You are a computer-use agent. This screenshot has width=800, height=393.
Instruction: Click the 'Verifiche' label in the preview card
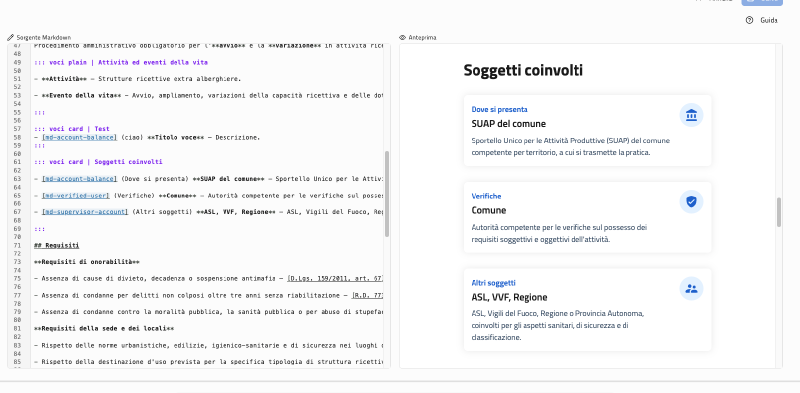coord(486,196)
